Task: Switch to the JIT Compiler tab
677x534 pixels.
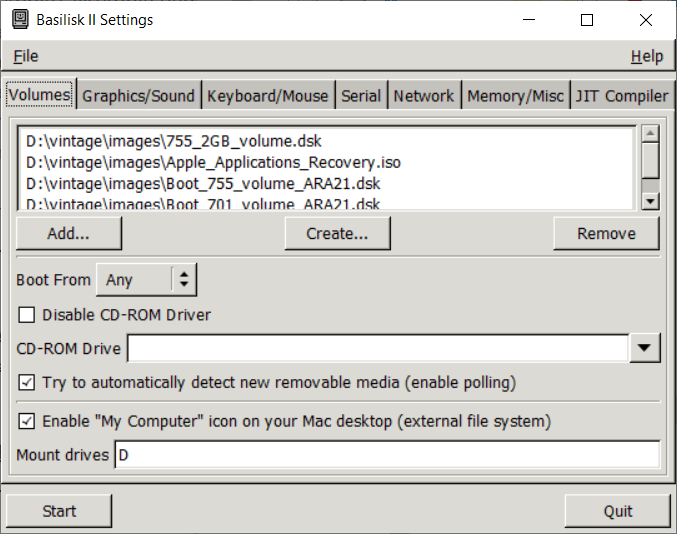Action: click(621, 96)
